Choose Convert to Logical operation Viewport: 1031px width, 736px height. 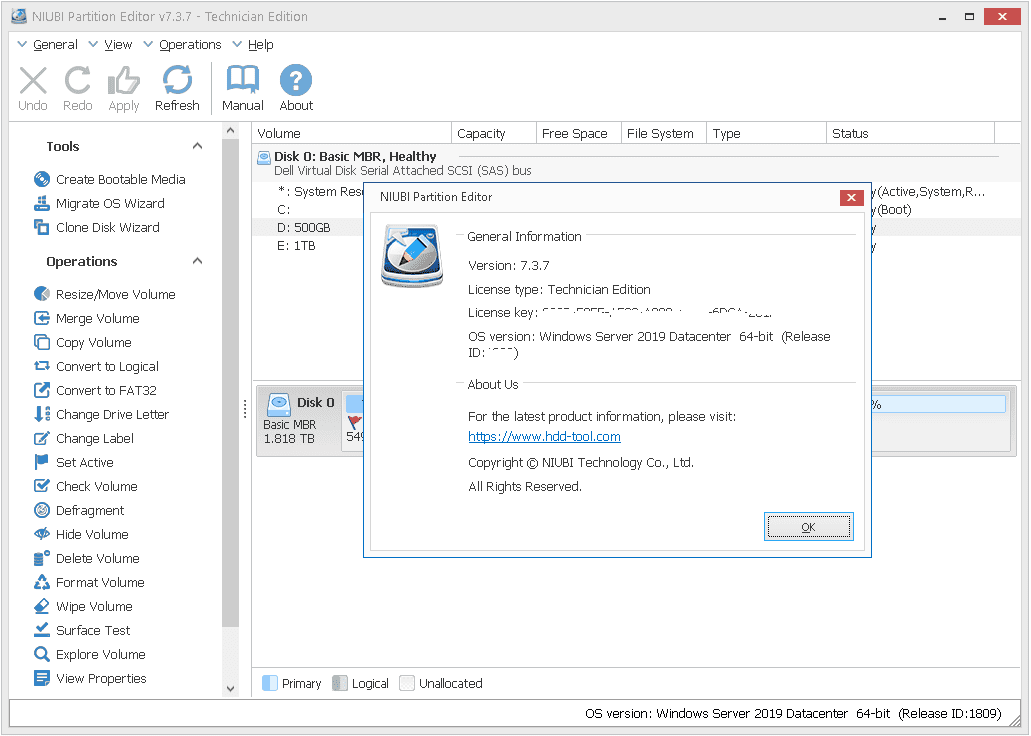(x=97, y=366)
